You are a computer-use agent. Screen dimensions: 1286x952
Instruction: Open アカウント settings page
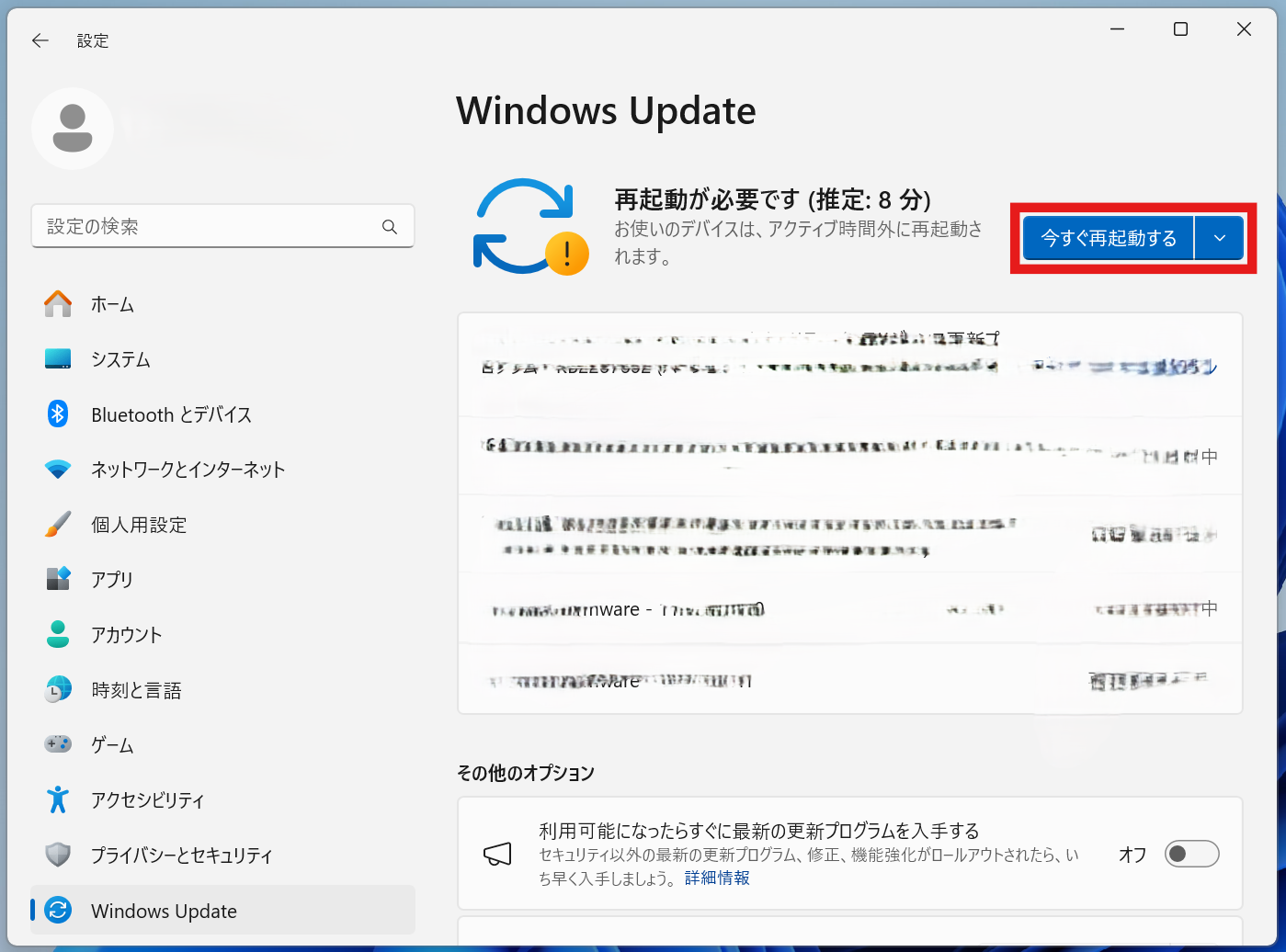point(222,634)
